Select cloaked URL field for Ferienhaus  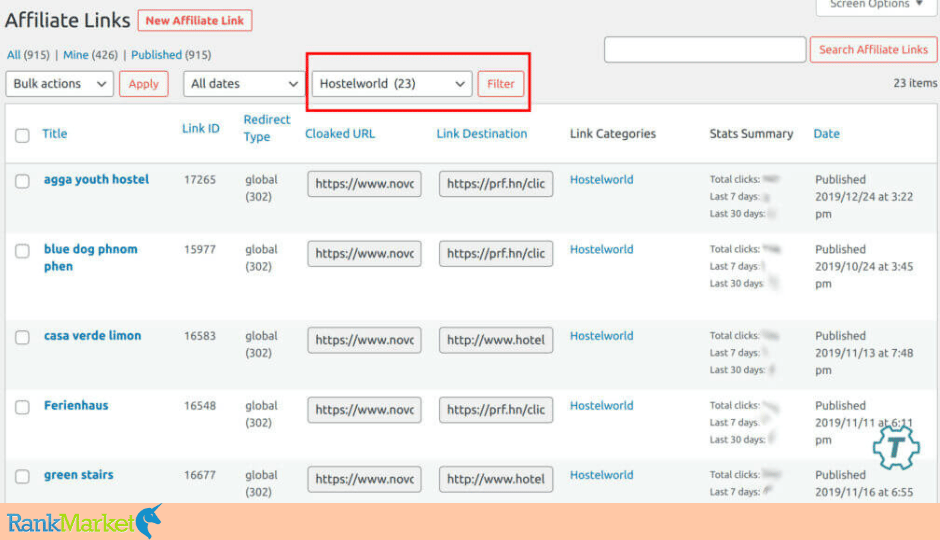tap(364, 409)
